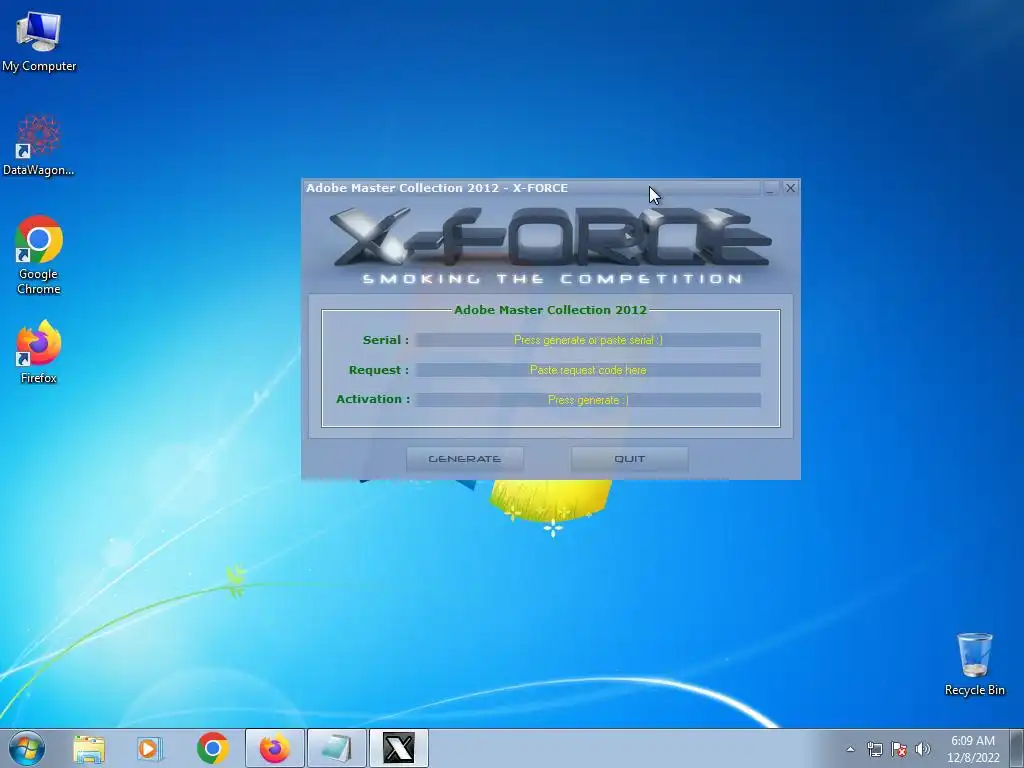Open Windows Explorer from the taskbar
Screen dimensions: 1024x768
point(89,749)
